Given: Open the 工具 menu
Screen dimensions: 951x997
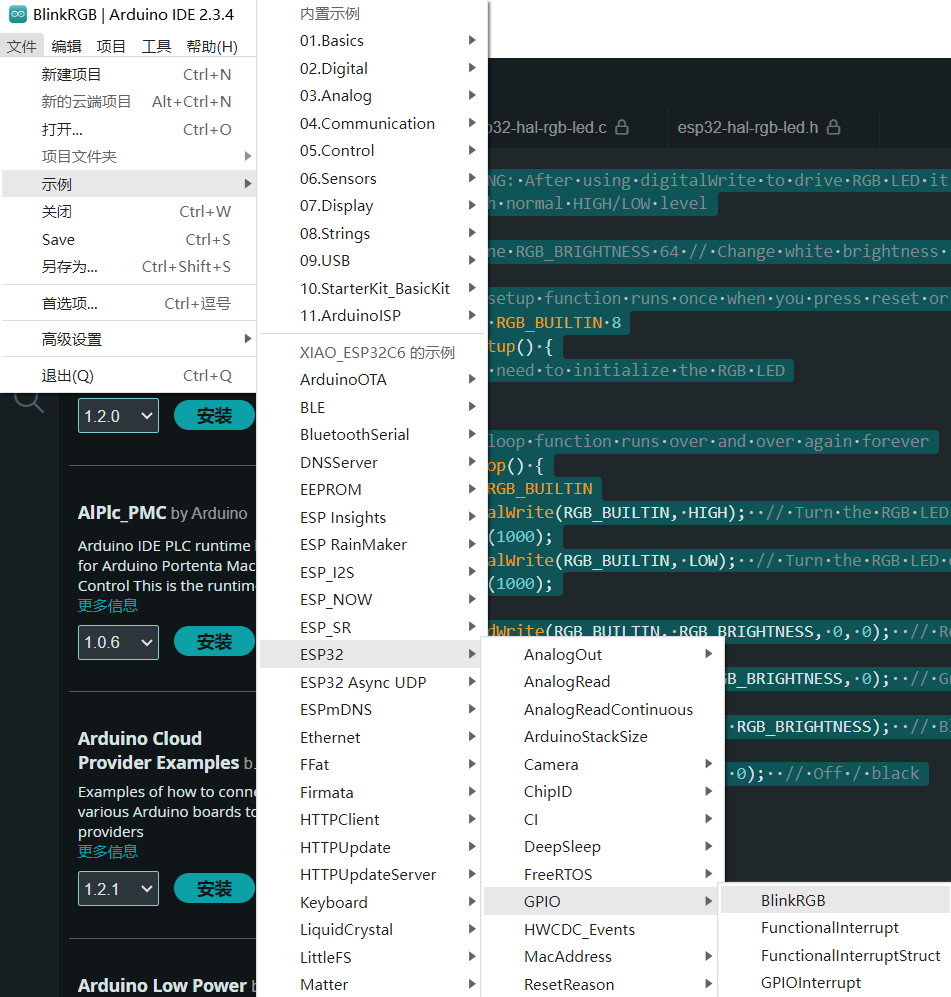Looking at the screenshot, I should click(x=156, y=46).
